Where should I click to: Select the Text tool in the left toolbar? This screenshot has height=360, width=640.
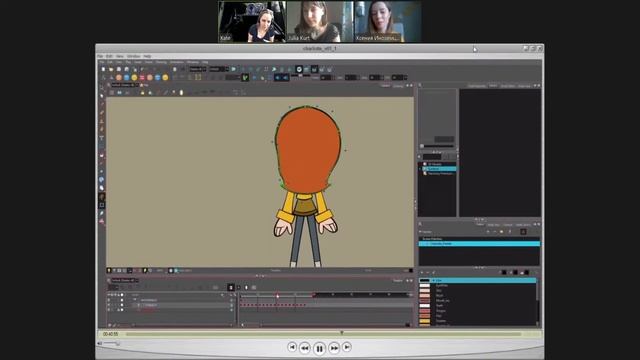click(102, 138)
